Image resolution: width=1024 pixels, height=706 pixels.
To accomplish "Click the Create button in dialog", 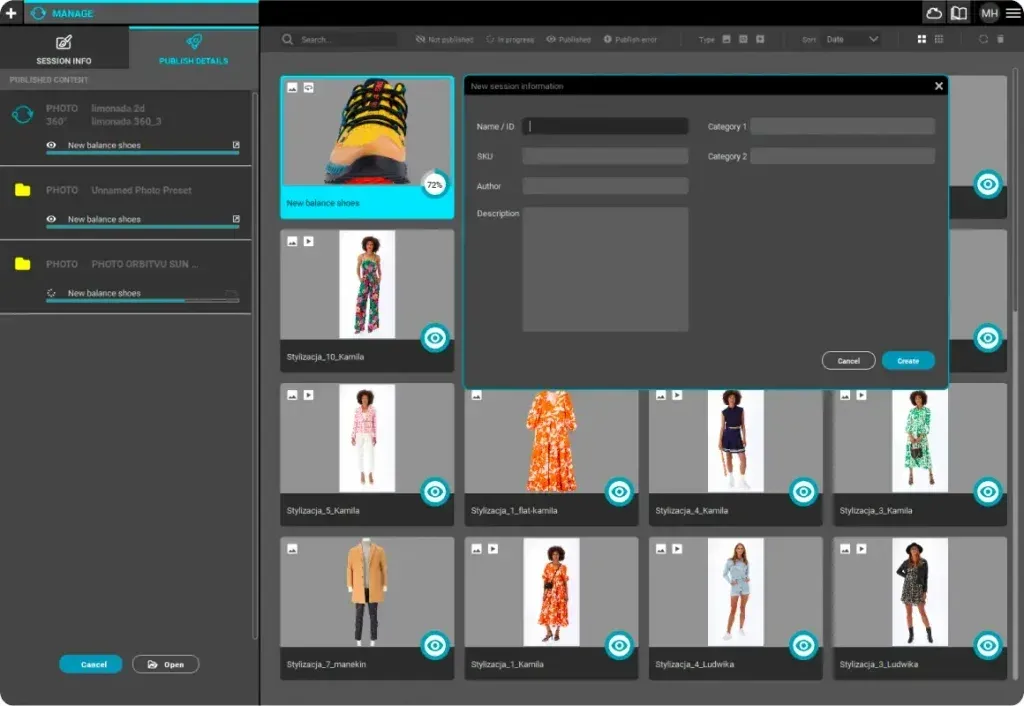I will pyautogui.click(x=908, y=360).
